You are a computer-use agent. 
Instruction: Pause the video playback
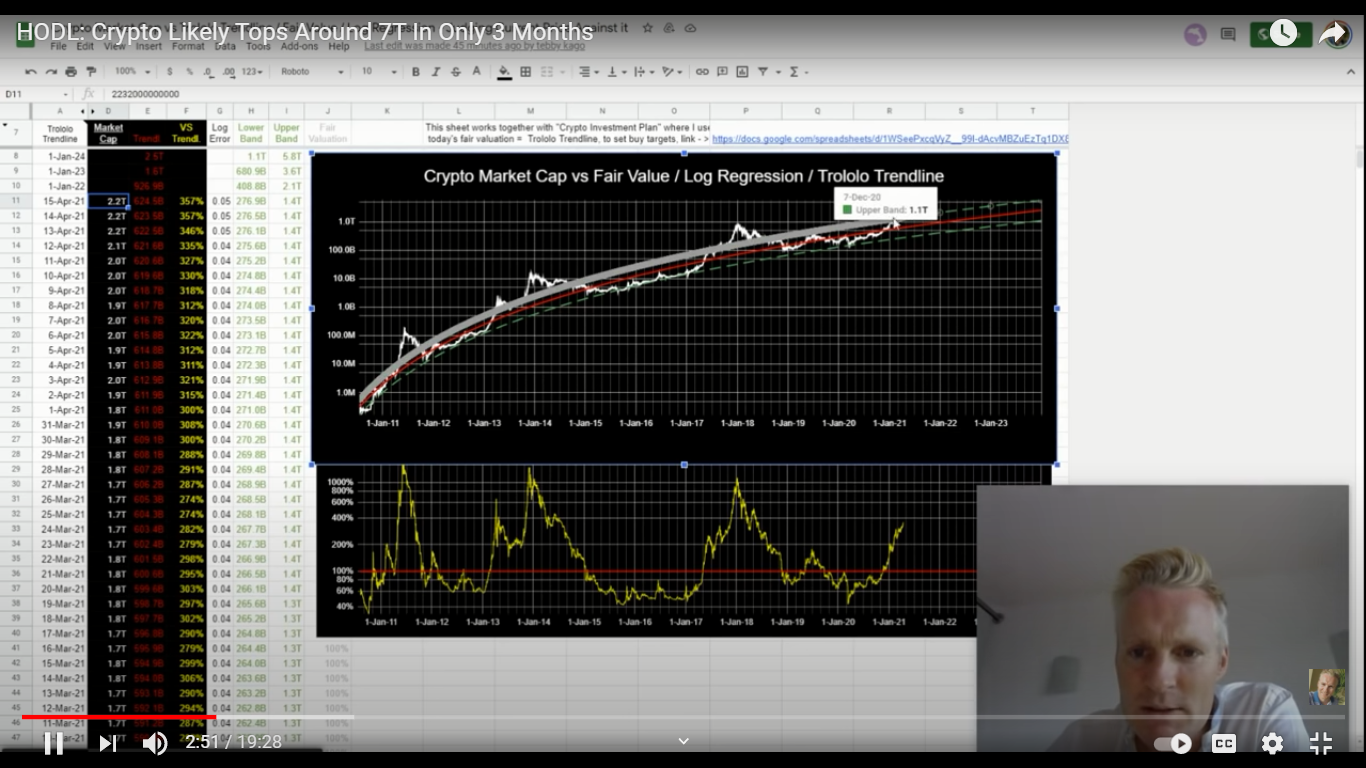[54, 742]
